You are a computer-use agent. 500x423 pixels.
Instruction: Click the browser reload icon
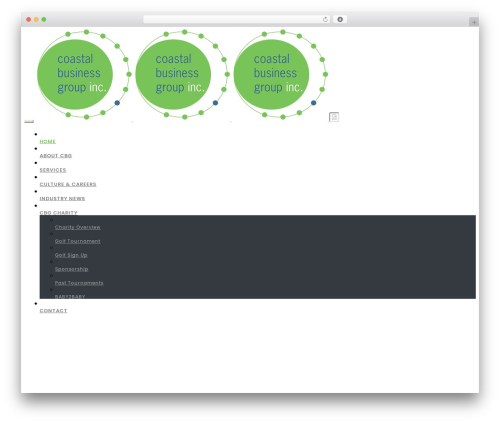pos(325,20)
